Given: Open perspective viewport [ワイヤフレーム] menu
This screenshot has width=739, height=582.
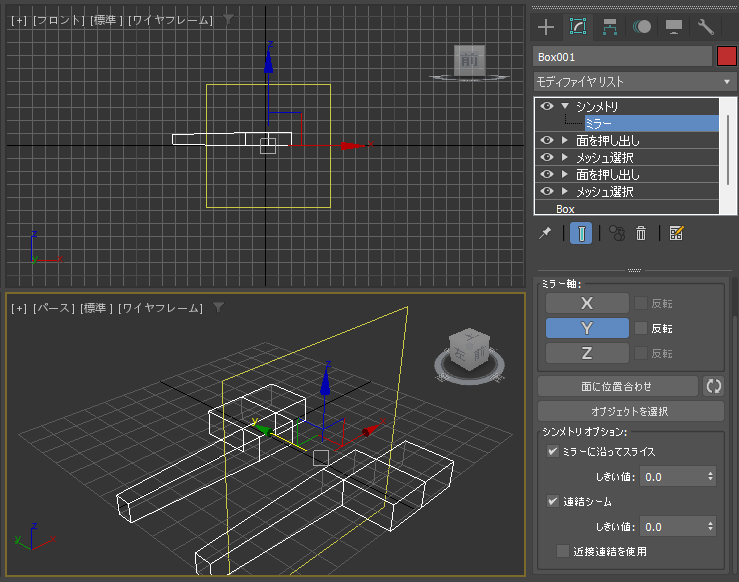Looking at the screenshot, I should pyautogui.click(x=160, y=308).
